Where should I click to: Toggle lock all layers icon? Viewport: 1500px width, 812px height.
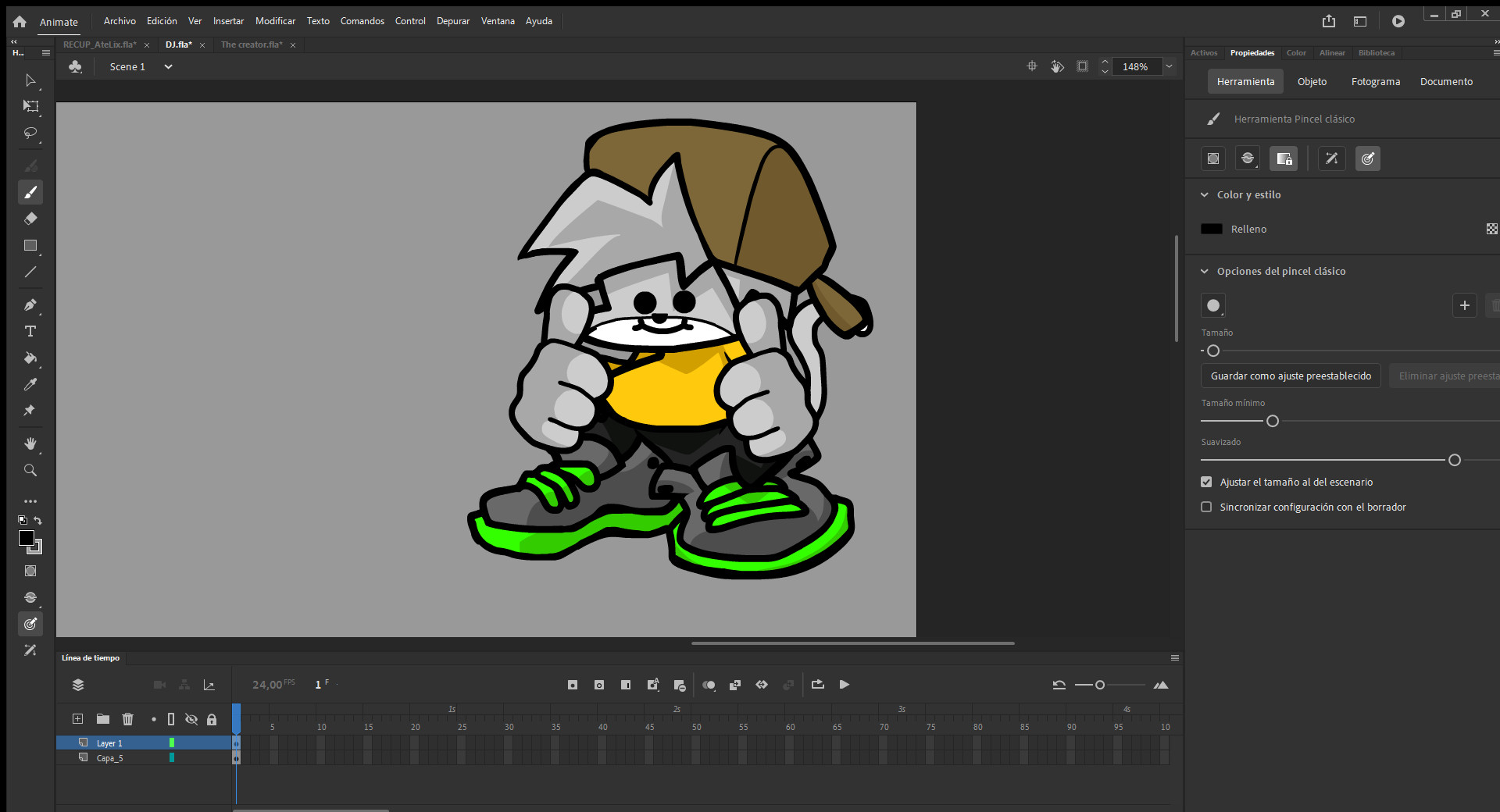tap(212, 719)
